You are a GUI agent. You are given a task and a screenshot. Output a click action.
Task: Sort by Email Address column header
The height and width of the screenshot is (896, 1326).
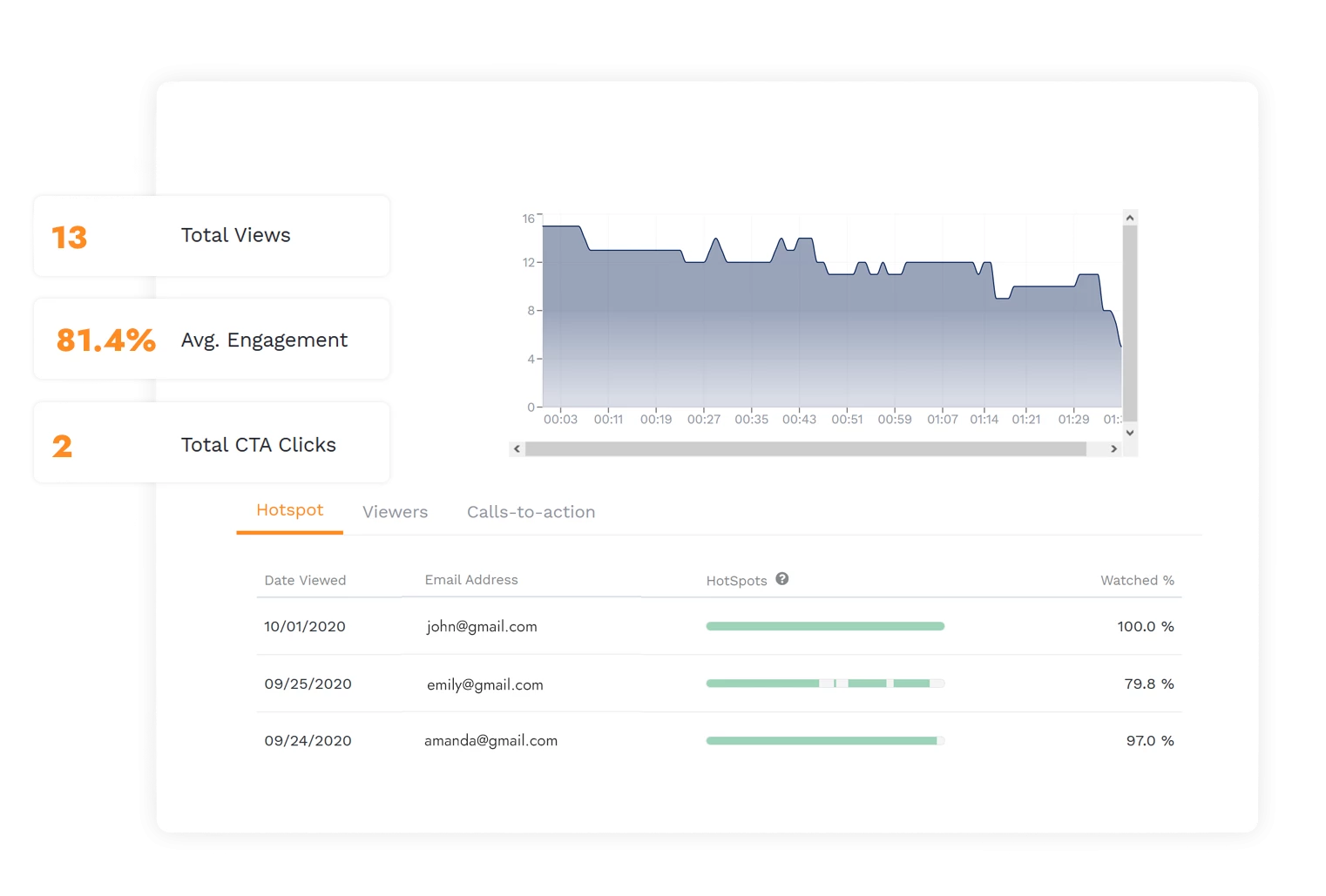point(471,580)
